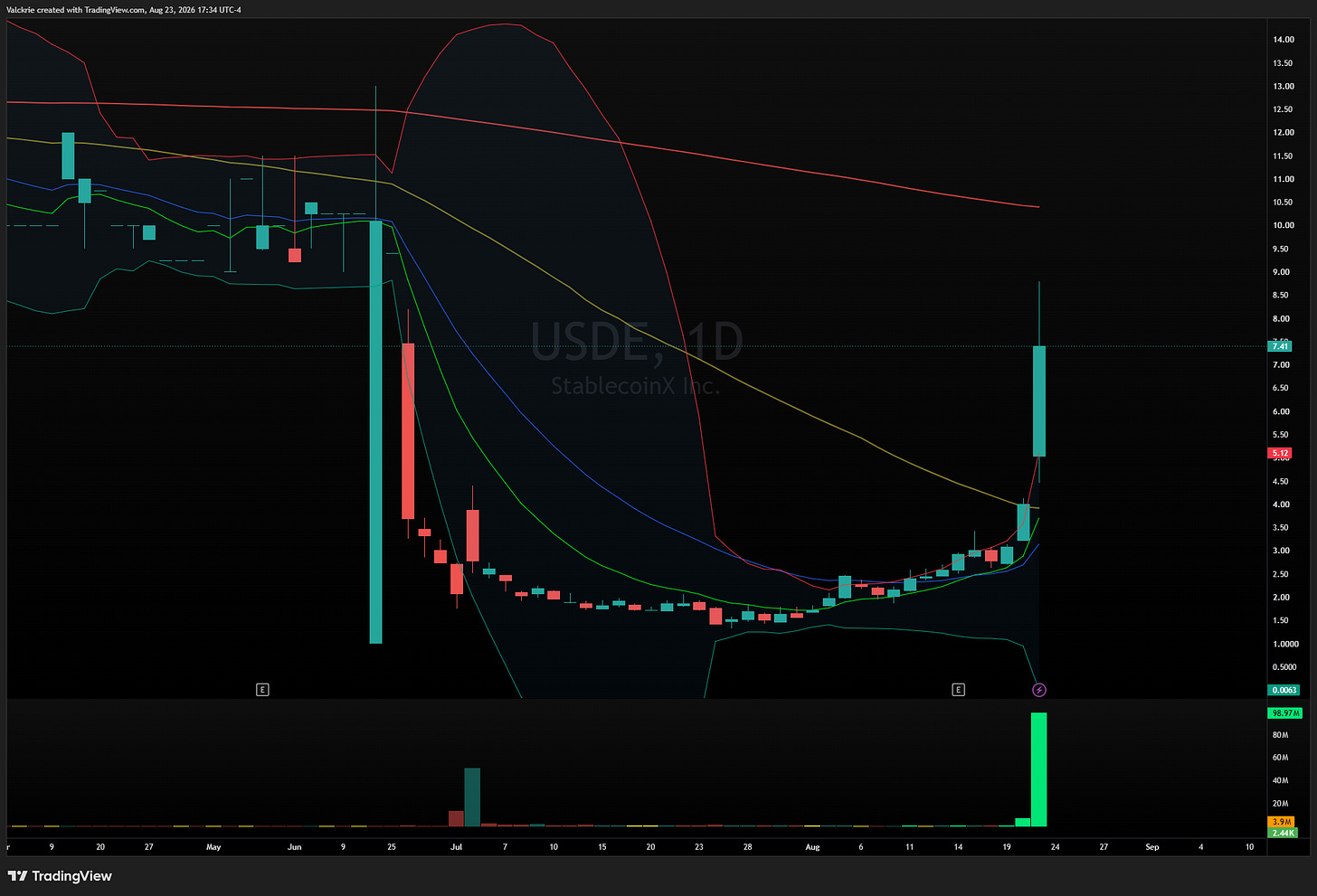Image resolution: width=1317 pixels, height=896 pixels.
Task: Click the 3.00 price axis label
Action: (1282, 551)
